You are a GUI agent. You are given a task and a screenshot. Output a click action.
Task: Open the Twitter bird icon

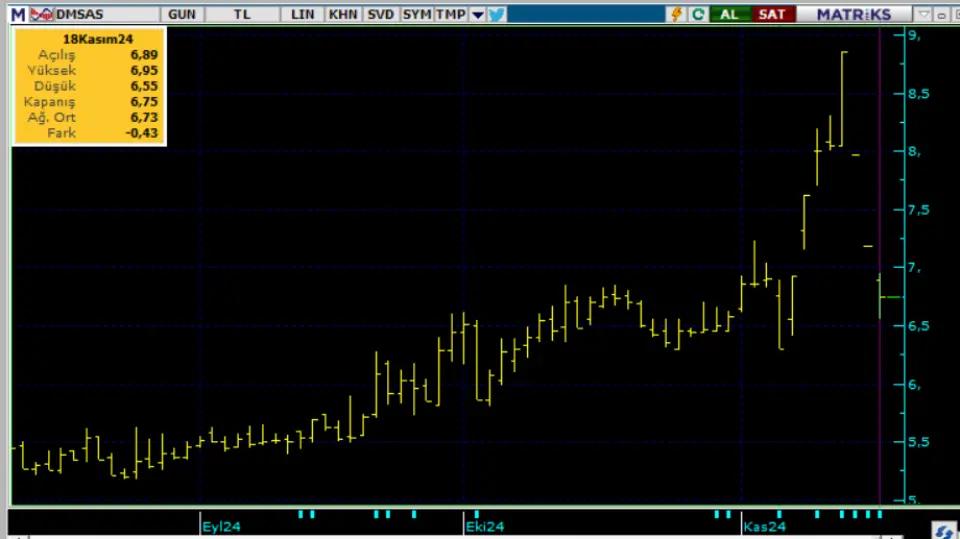(497, 14)
